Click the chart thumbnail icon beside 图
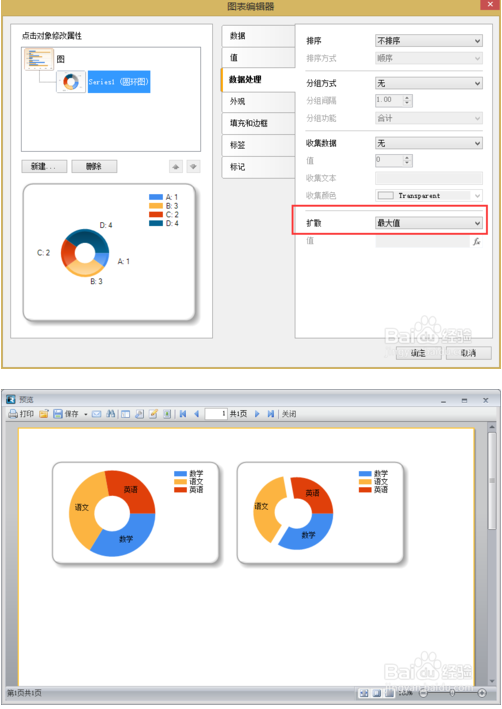502x709 pixels. point(39,59)
